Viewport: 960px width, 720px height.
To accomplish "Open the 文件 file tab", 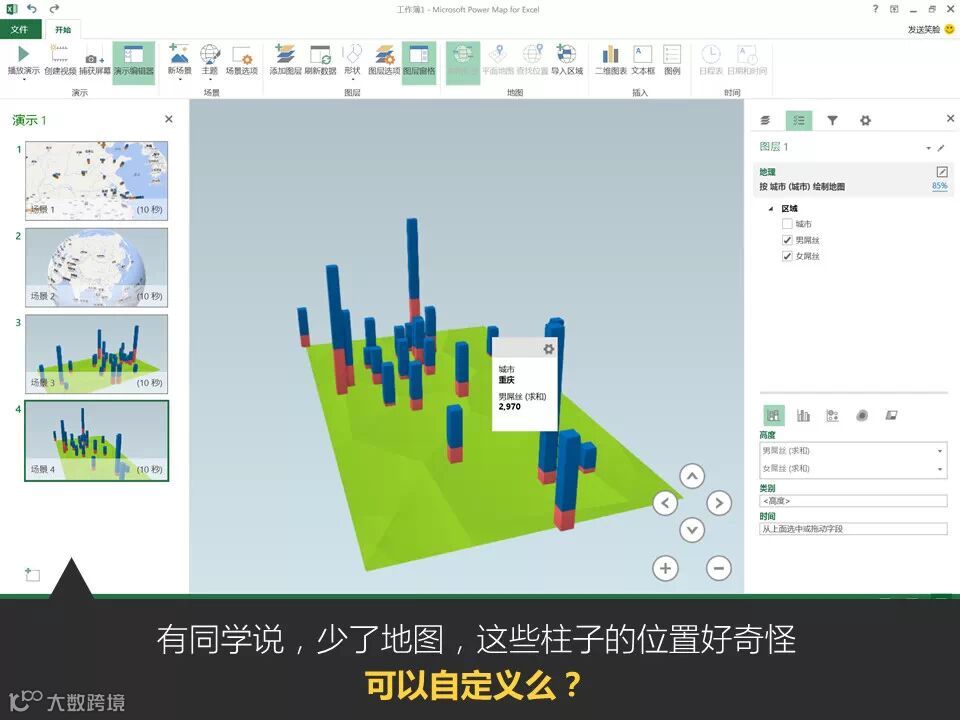I will pos(20,29).
